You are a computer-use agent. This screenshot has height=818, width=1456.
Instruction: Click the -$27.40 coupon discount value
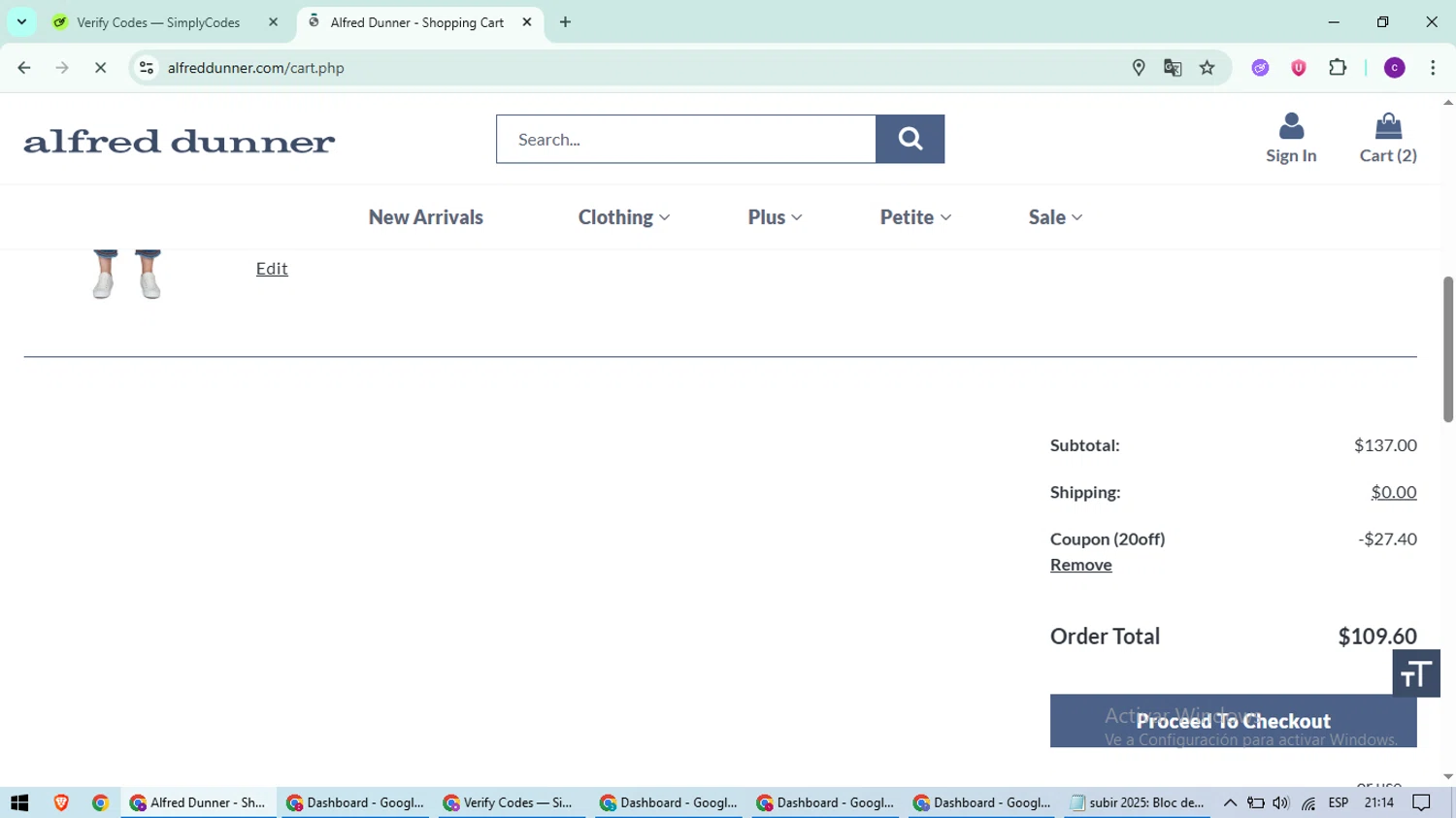pos(1387,539)
